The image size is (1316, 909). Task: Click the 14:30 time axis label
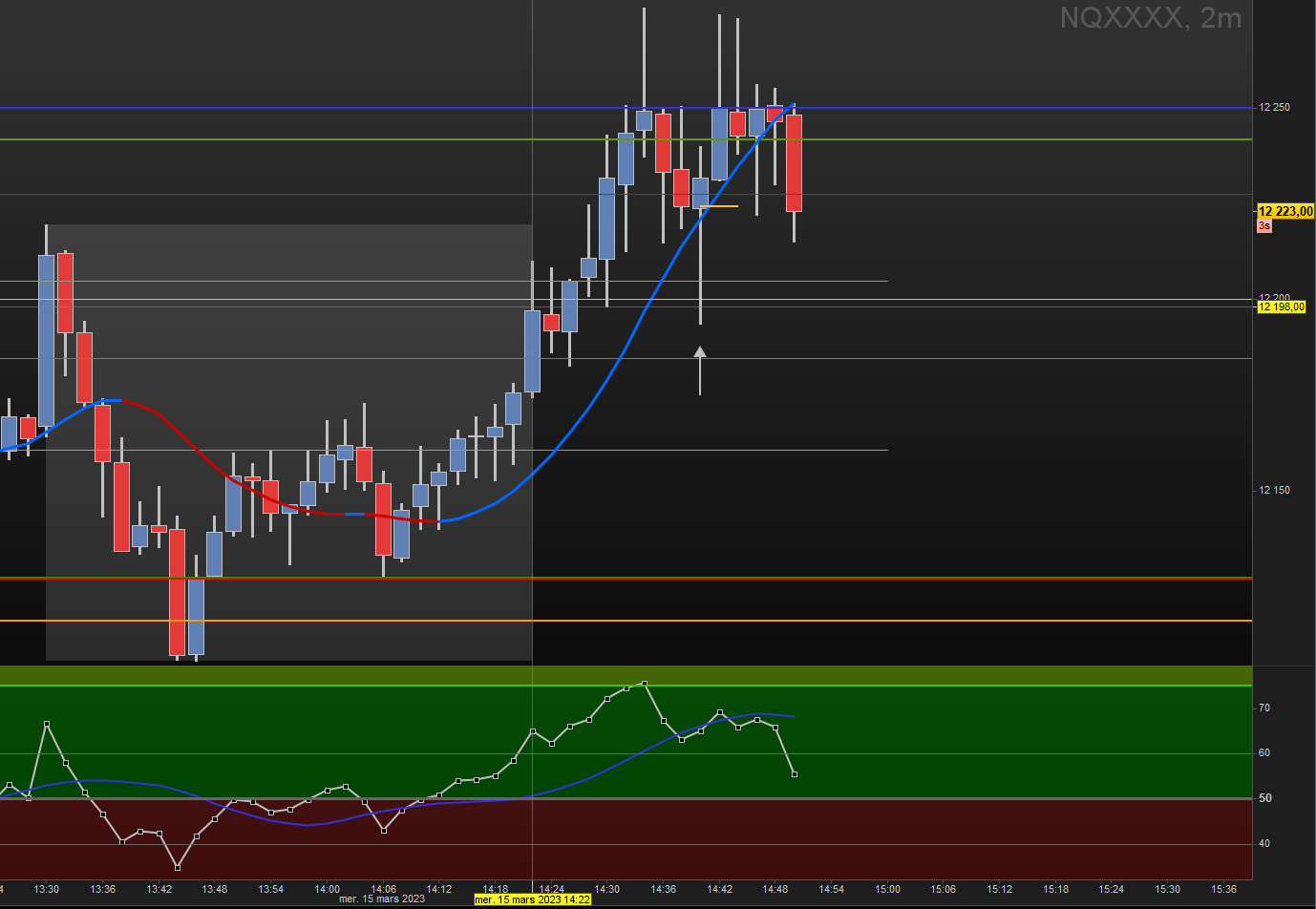point(607,889)
